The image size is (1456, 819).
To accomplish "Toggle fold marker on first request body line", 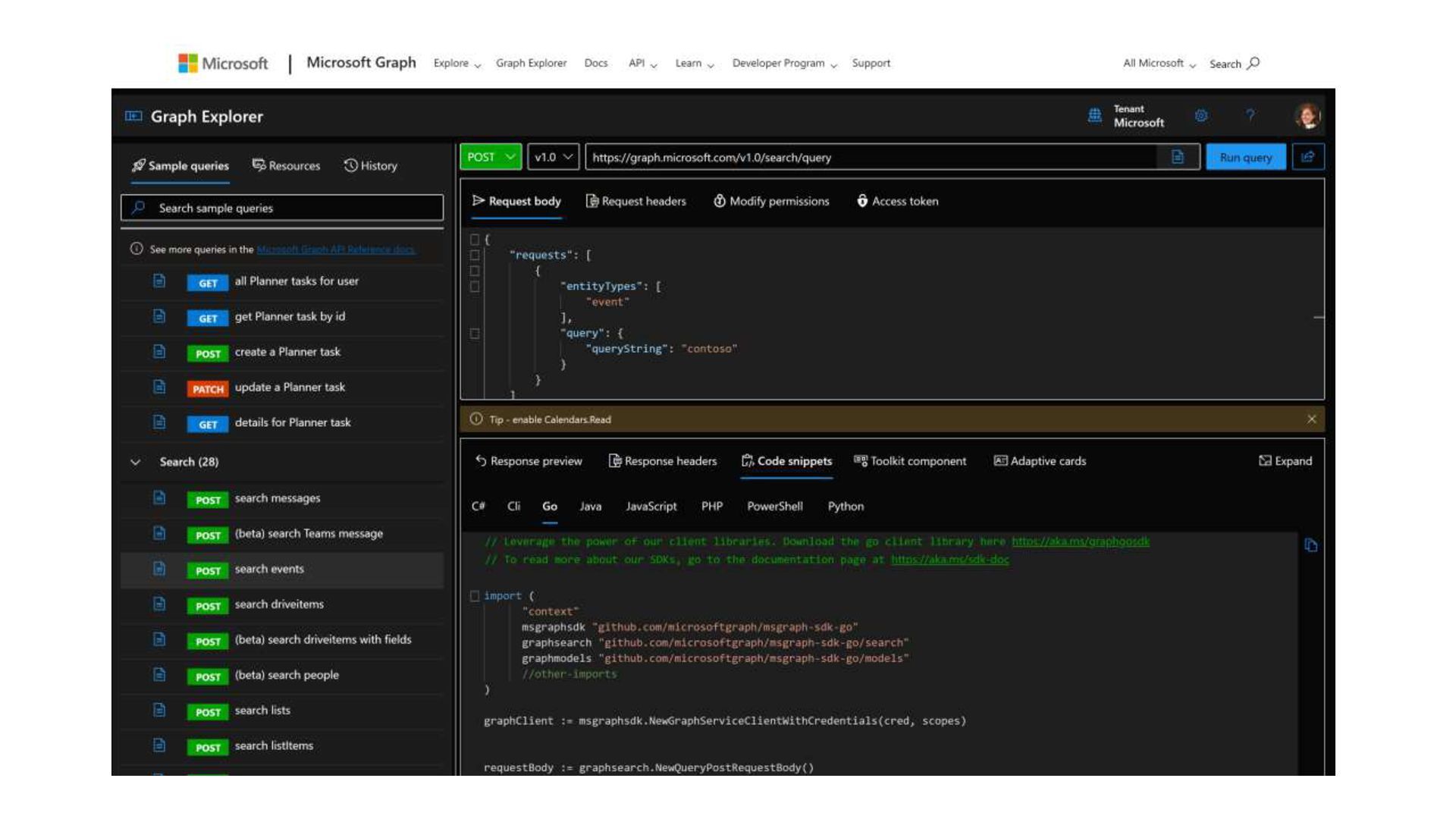I will point(475,240).
